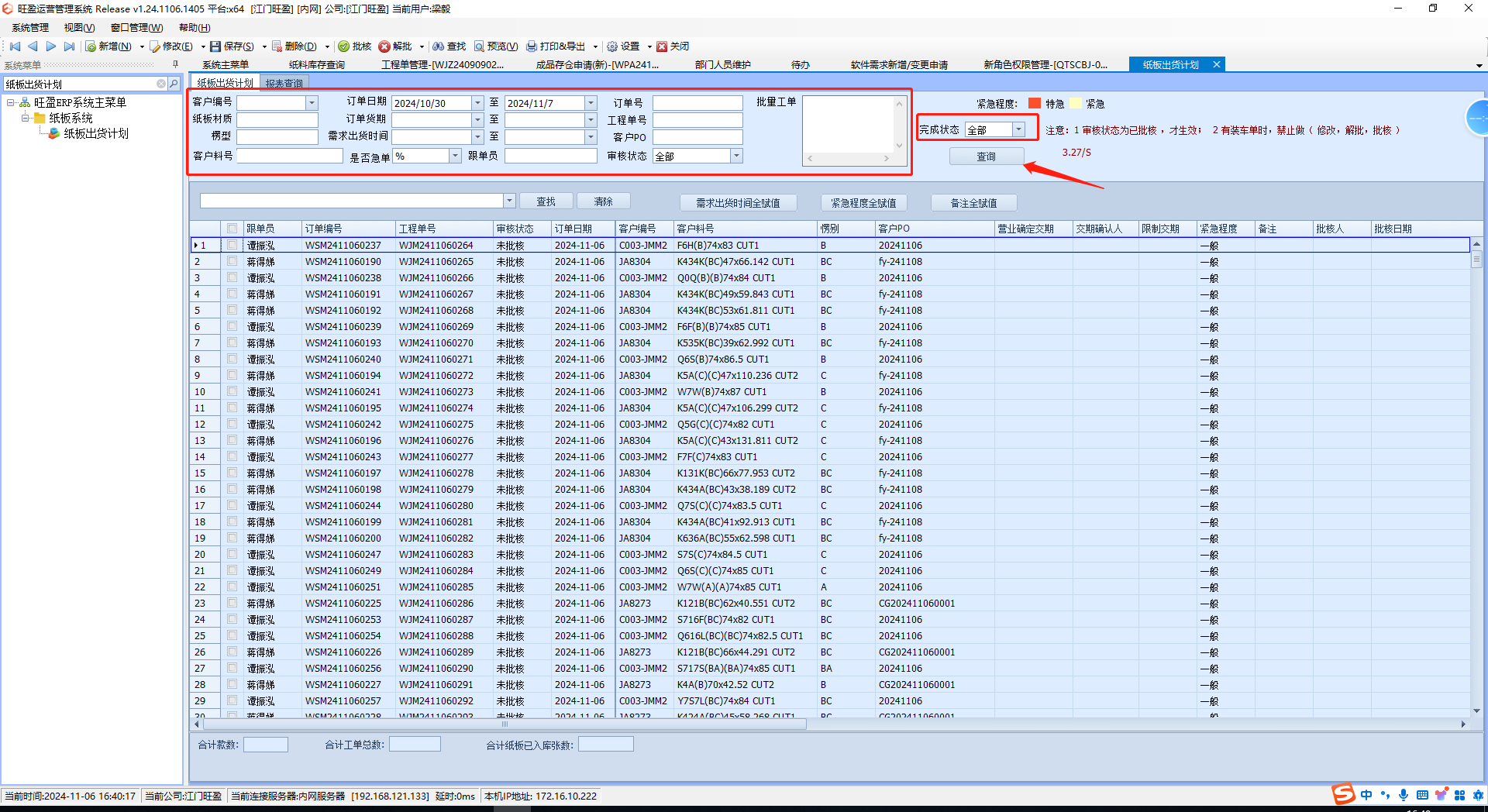The width and height of the screenshot is (1488, 812).
Task: Check row 20 checkbox for WSM2411060247
Action: [x=232, y=554]
